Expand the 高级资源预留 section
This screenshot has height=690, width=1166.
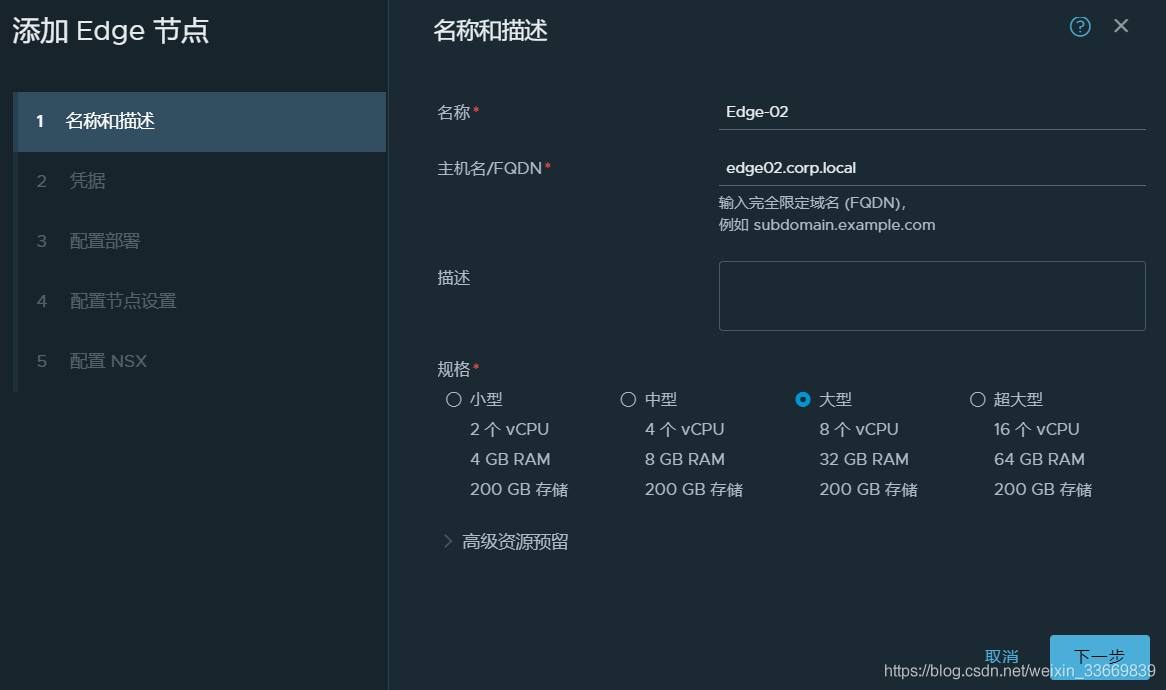[515, 542]
